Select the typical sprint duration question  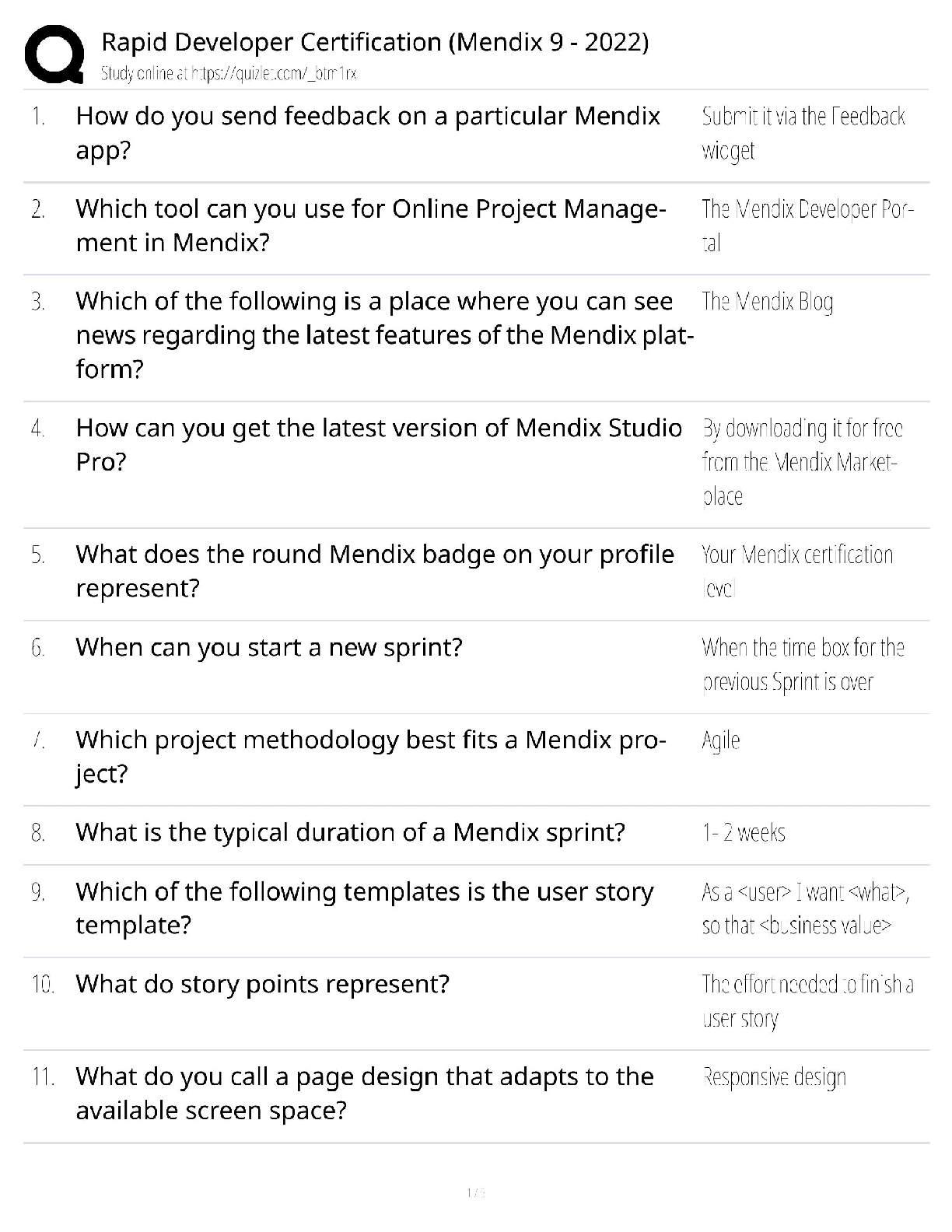tap(350, 832)
